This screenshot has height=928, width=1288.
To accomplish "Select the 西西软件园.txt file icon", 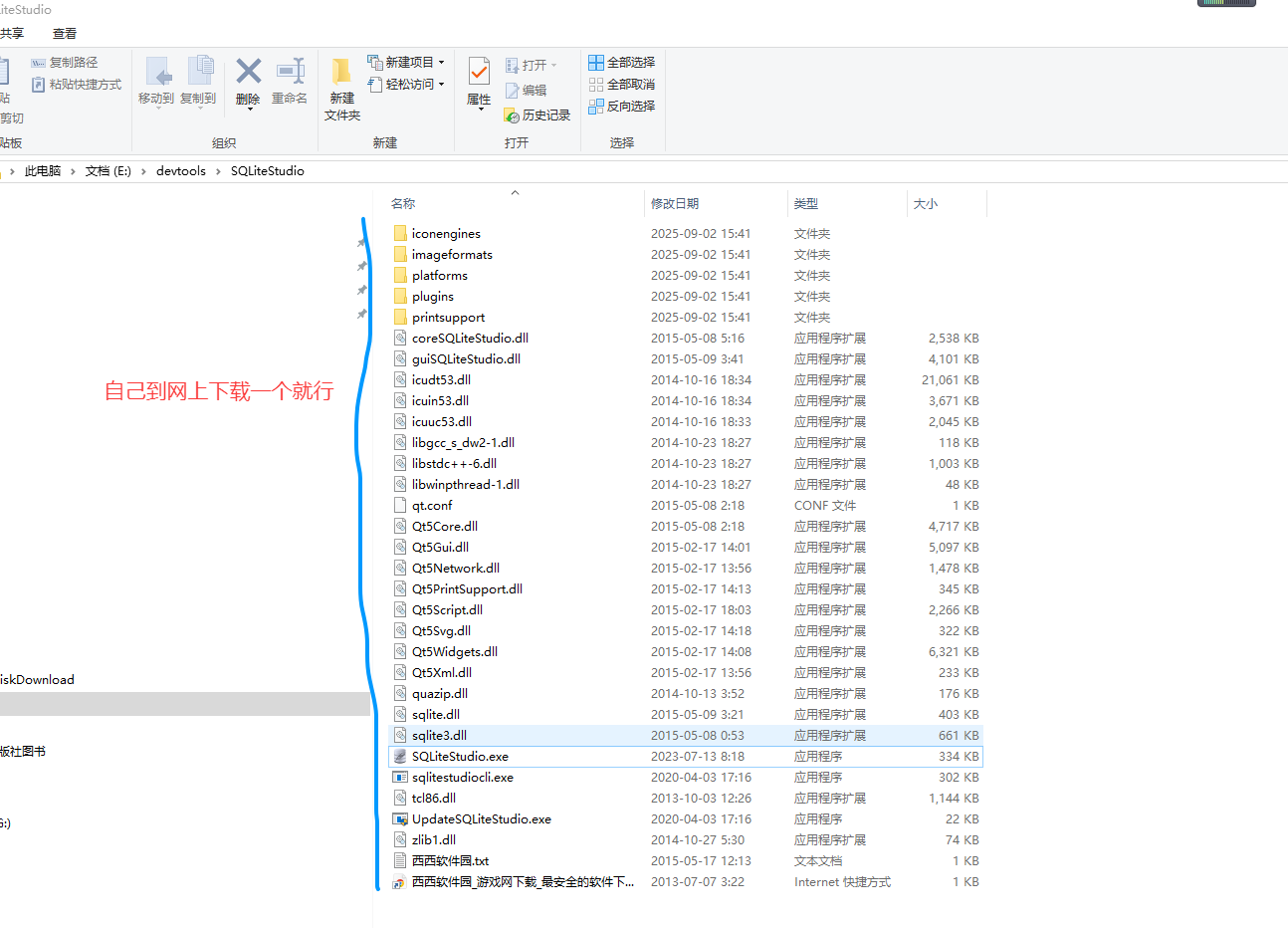I will coord(400,860).
